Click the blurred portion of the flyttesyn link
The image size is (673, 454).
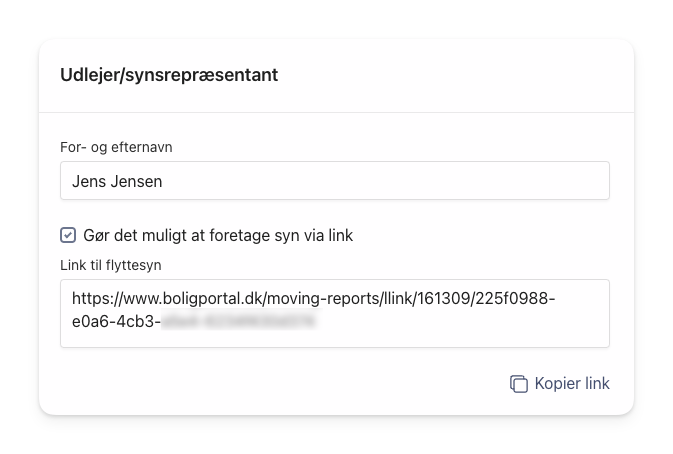click(x=239, y=323)
